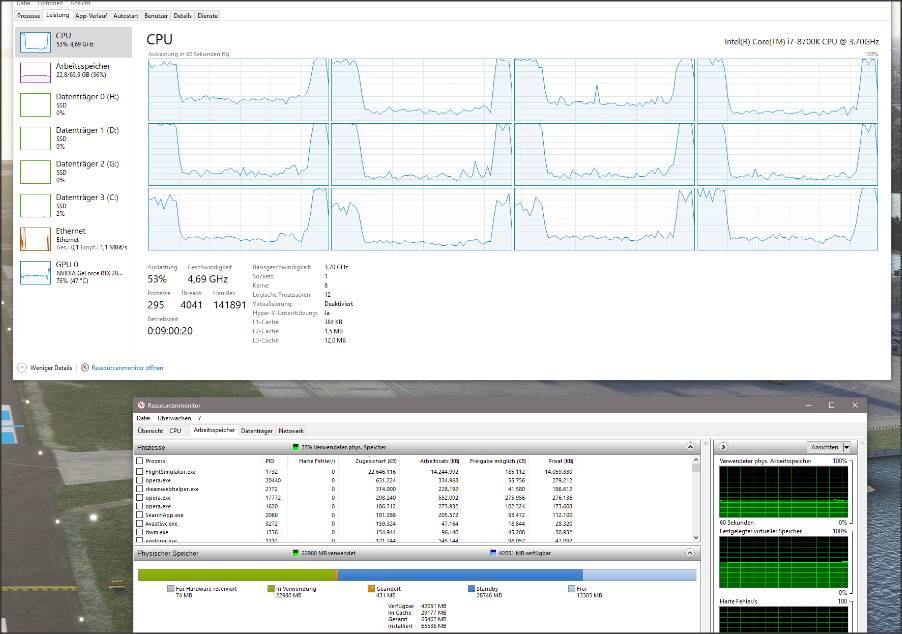Tick the SearchApp.exe process checkbox
Screen dimensions: 902x634
(x=139, y=515)
